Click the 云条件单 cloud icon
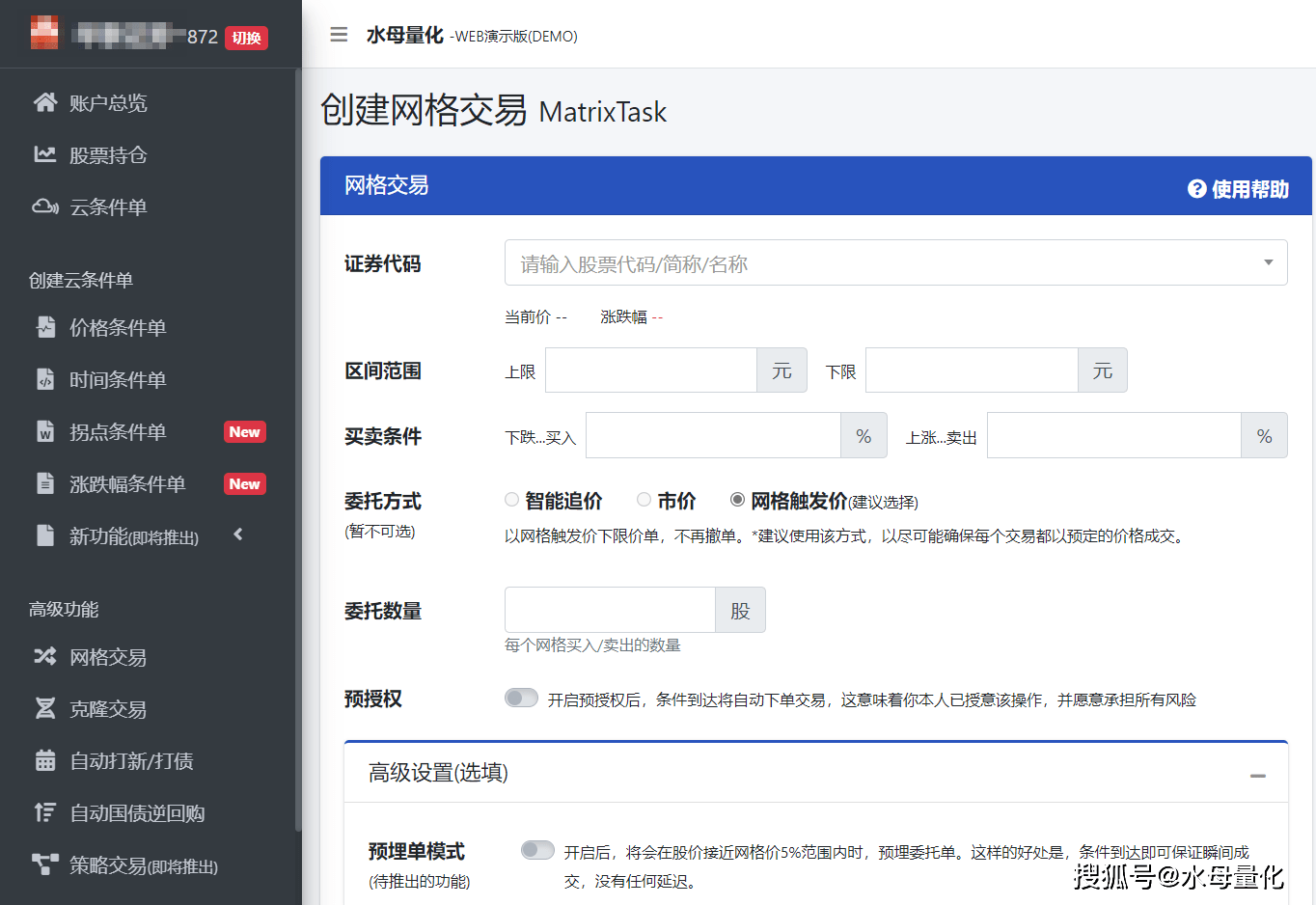 click(45, 206)
